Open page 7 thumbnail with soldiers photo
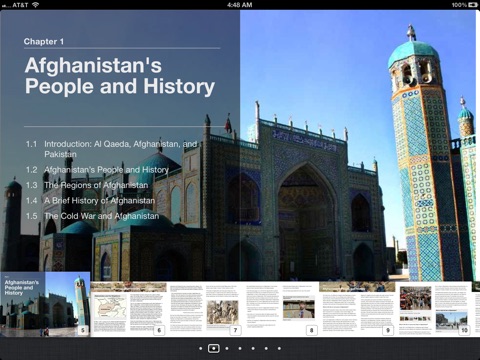The width and height of the screenshot is (480, 360). 205,309
